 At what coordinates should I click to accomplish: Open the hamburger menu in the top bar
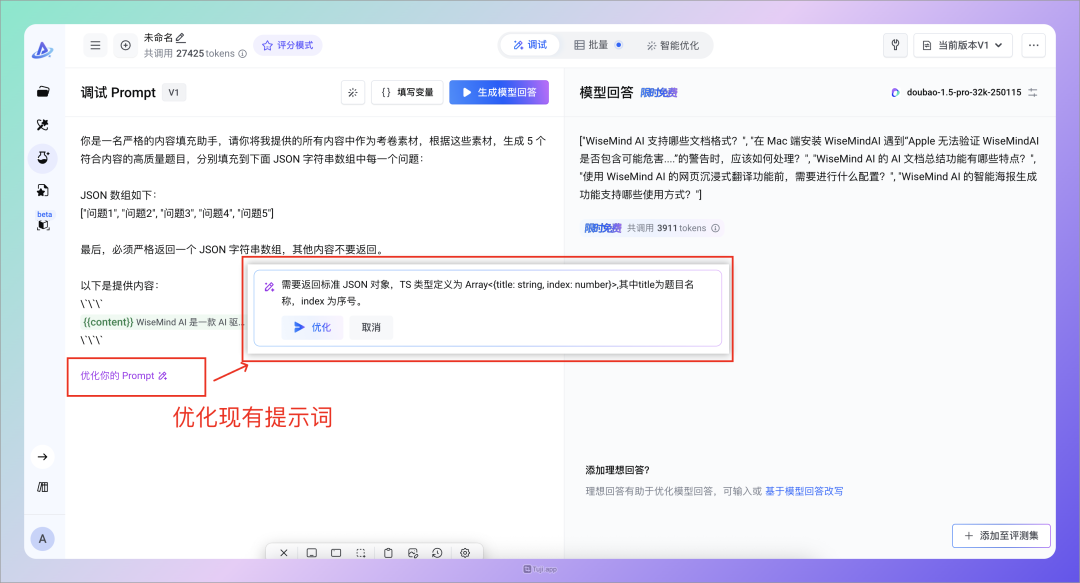(x=95, y=45)
